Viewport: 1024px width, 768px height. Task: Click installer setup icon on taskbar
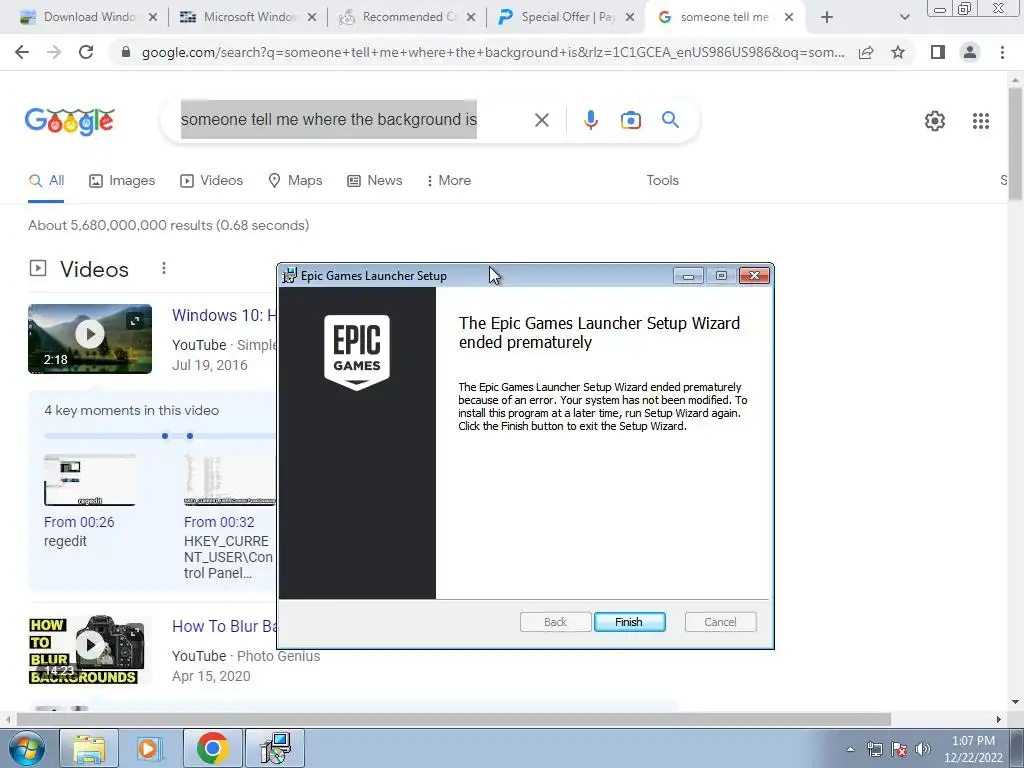pyautogui.click(x=275, y=748)
